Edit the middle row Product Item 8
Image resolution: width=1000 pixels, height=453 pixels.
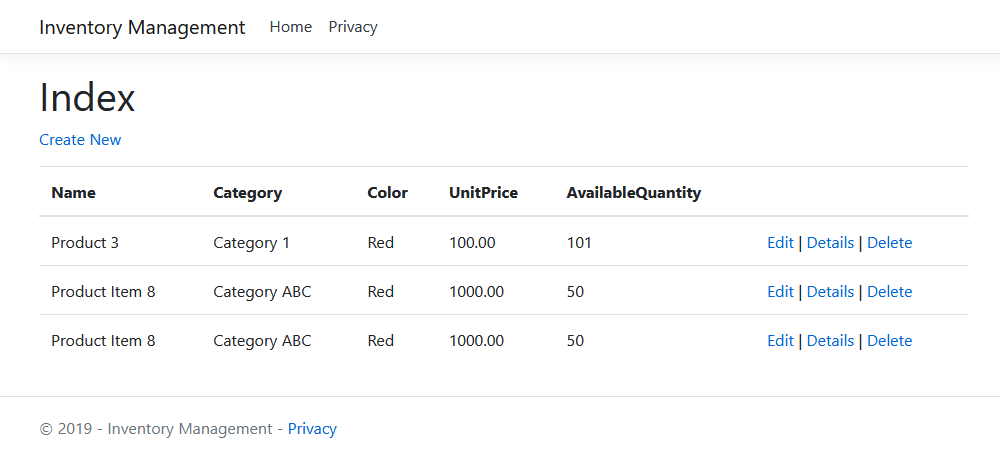coord(780,292)
